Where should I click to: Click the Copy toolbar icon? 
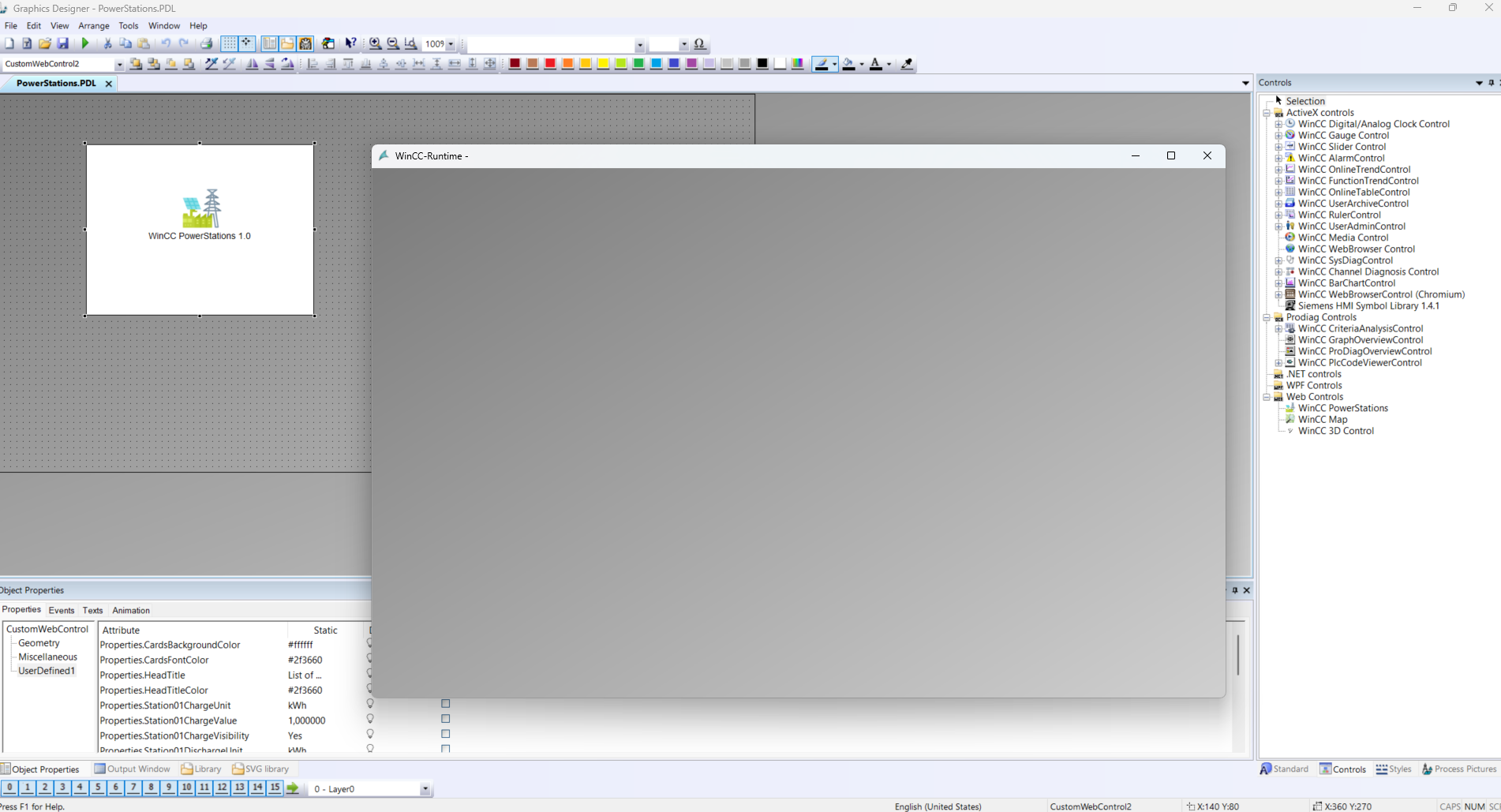click(x=125, y=44)
